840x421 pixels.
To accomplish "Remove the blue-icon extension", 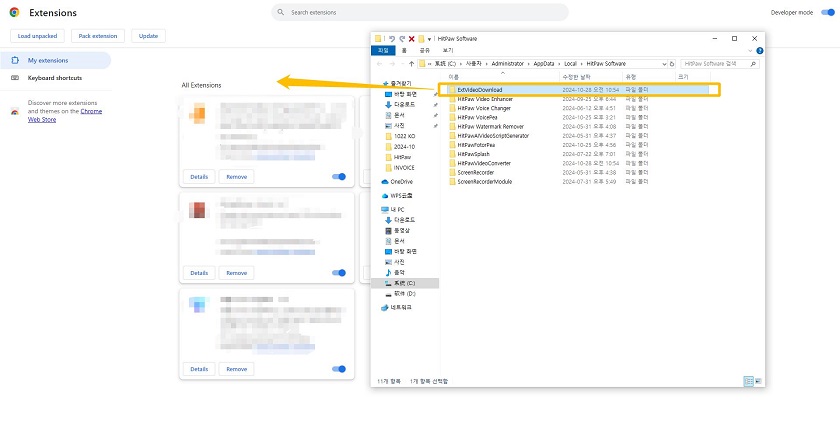I will [x=236, y=369].
